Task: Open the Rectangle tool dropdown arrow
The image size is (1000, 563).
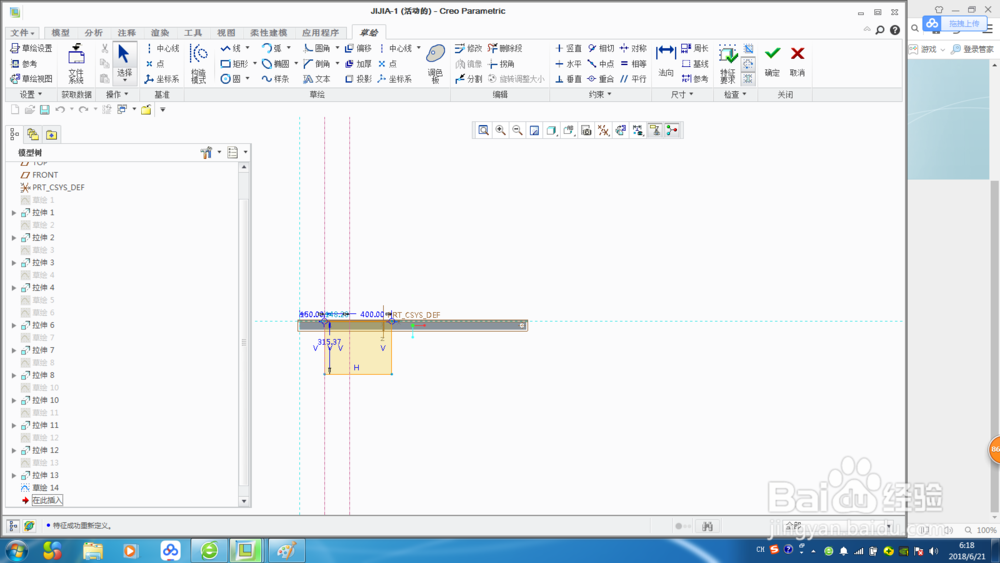Action: 254,64
